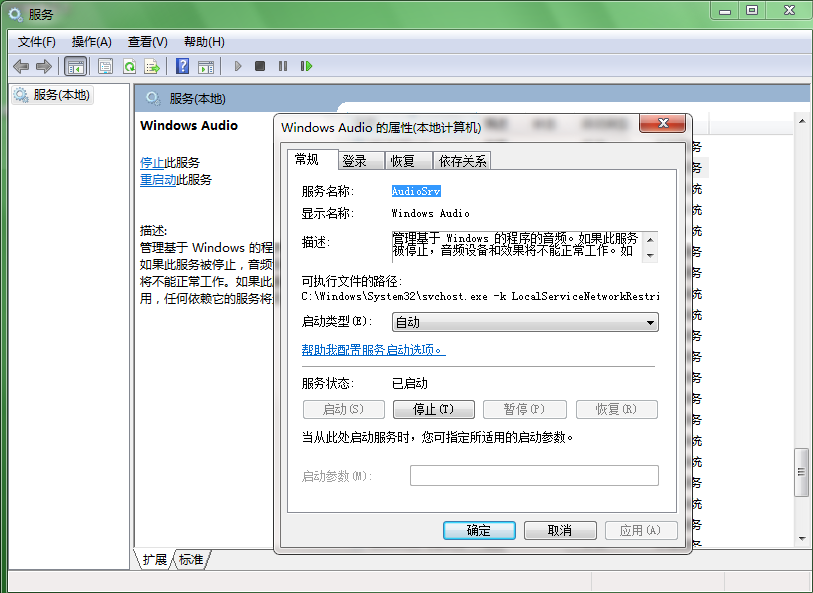Viewport: 813px width, 593px height.
Task: Toggle the show/hide console tree icon
Action: 75,66
